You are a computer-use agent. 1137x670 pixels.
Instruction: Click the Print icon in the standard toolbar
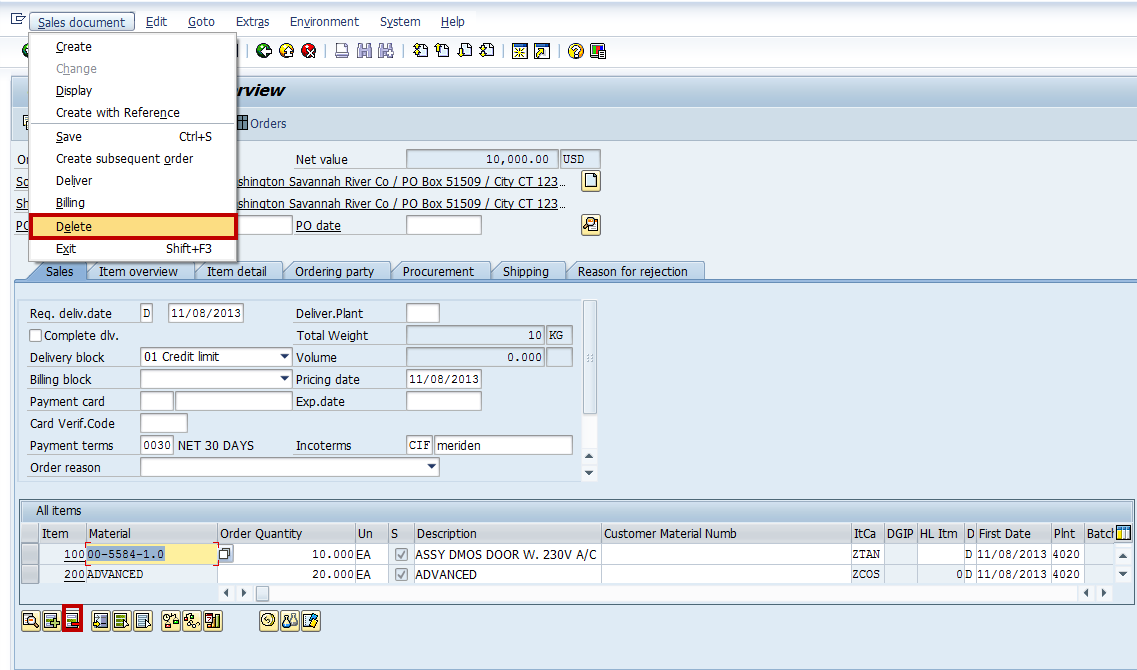[x=342, y=51]
